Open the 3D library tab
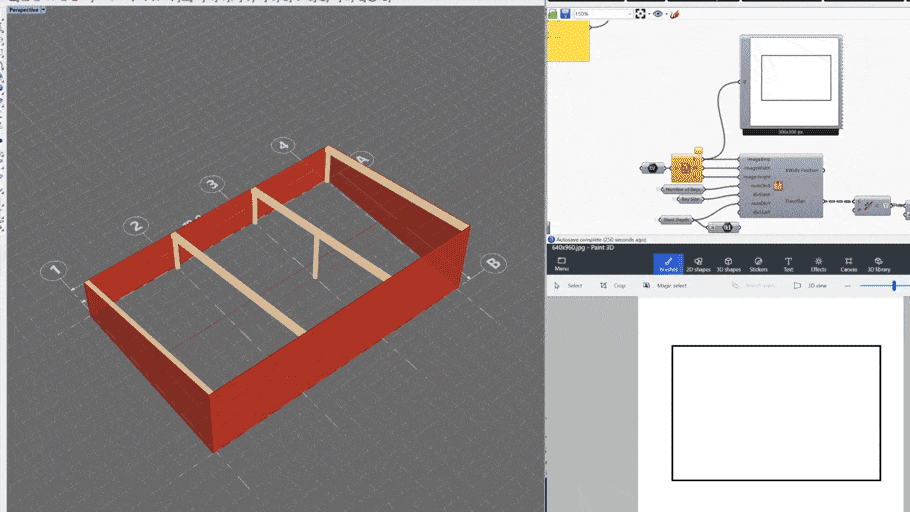910x512 pixels. (879, 264)
